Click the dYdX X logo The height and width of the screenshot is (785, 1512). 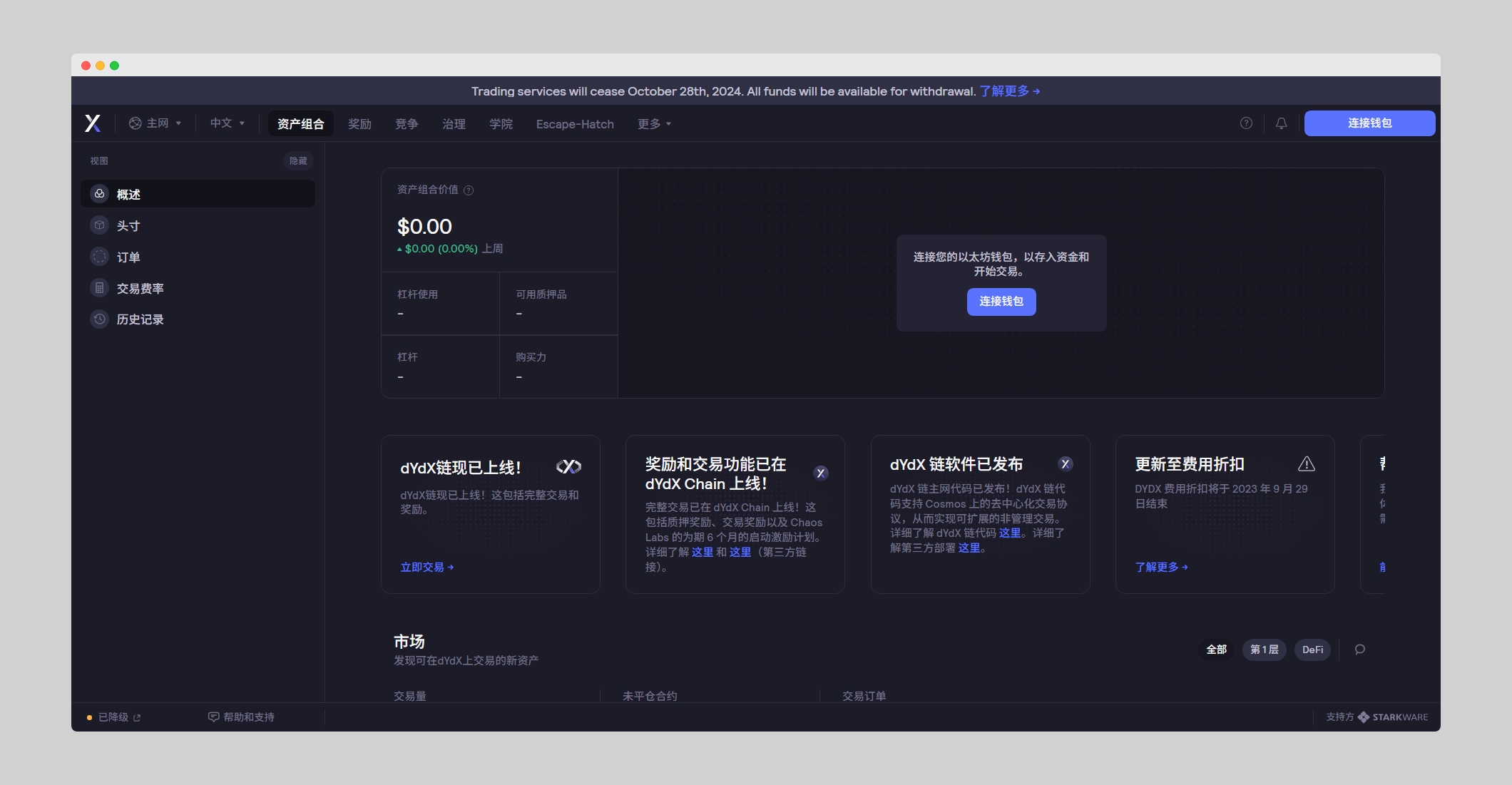(x=93, y=123)
